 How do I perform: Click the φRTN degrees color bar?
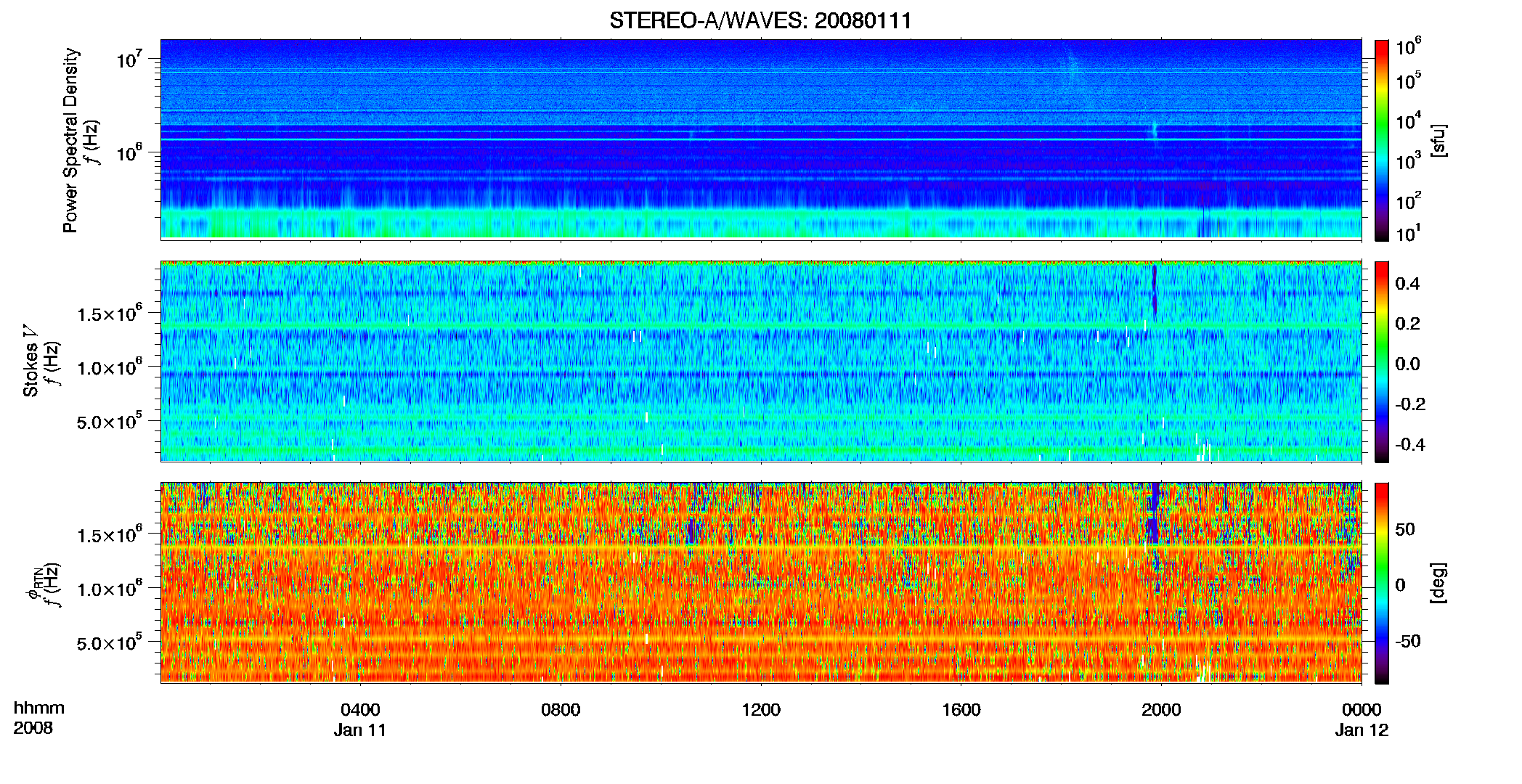[1382, 583]
